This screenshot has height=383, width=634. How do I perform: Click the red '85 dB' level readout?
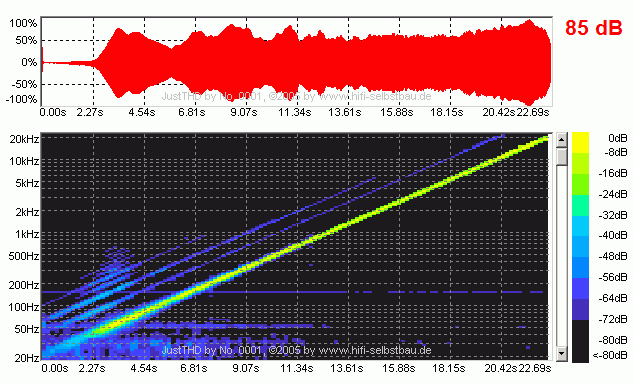[x=593, y=28]
